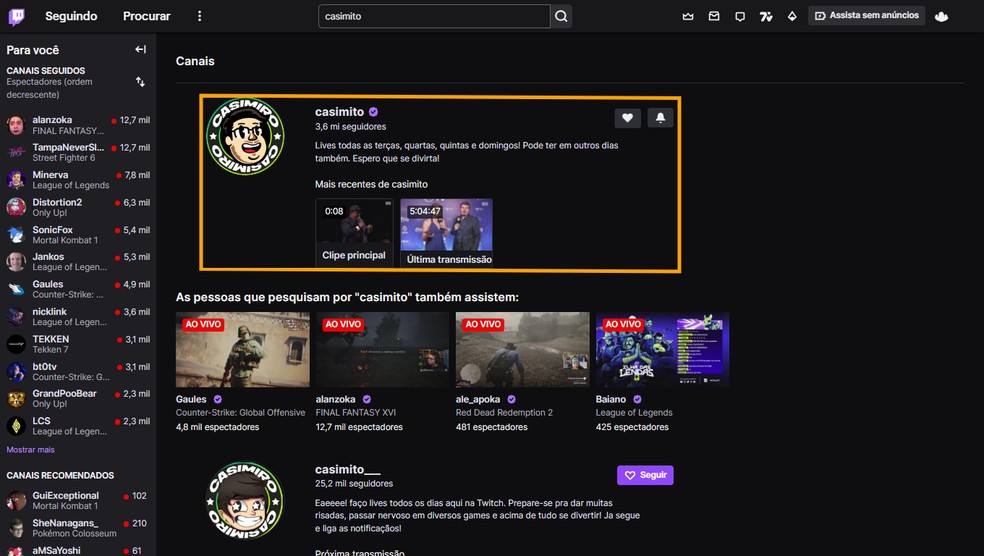Image resolution: width=984 pixels, height=556 pixels.
Task: Toggle casimito notifications bell
Action: click(x=660, y=117)
